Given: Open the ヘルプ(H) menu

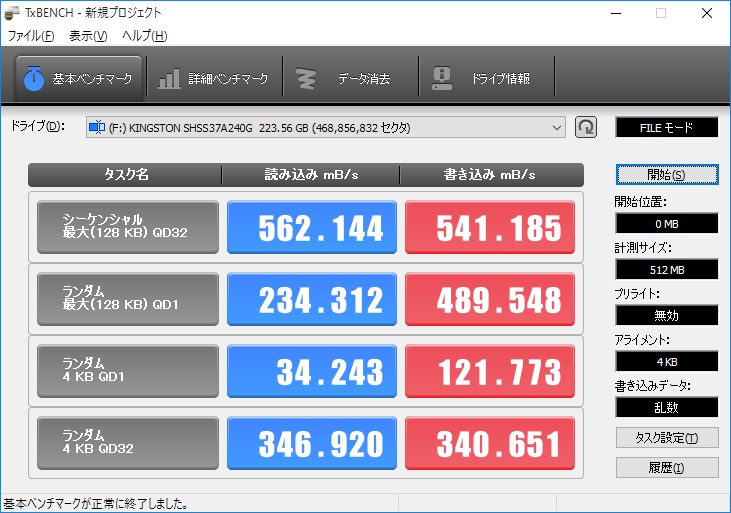Looking at the screenshot, I should click(145, 36).
